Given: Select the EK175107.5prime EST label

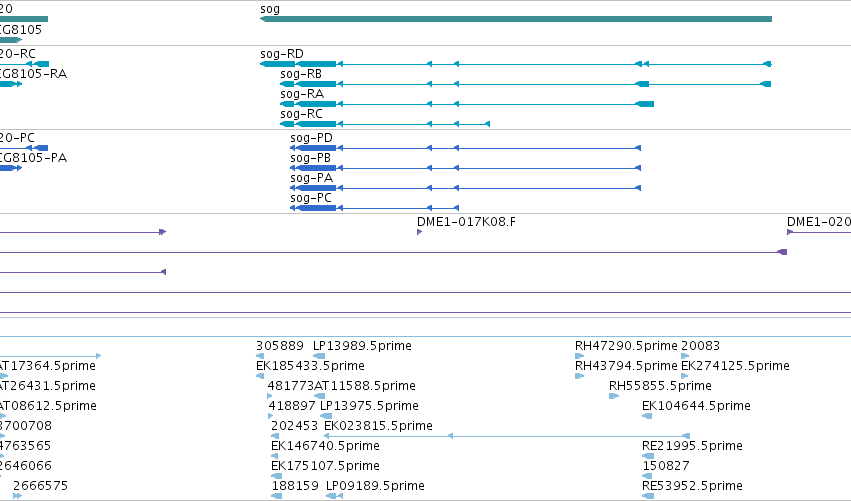Looking at the screenshot, I should [325, 466].
